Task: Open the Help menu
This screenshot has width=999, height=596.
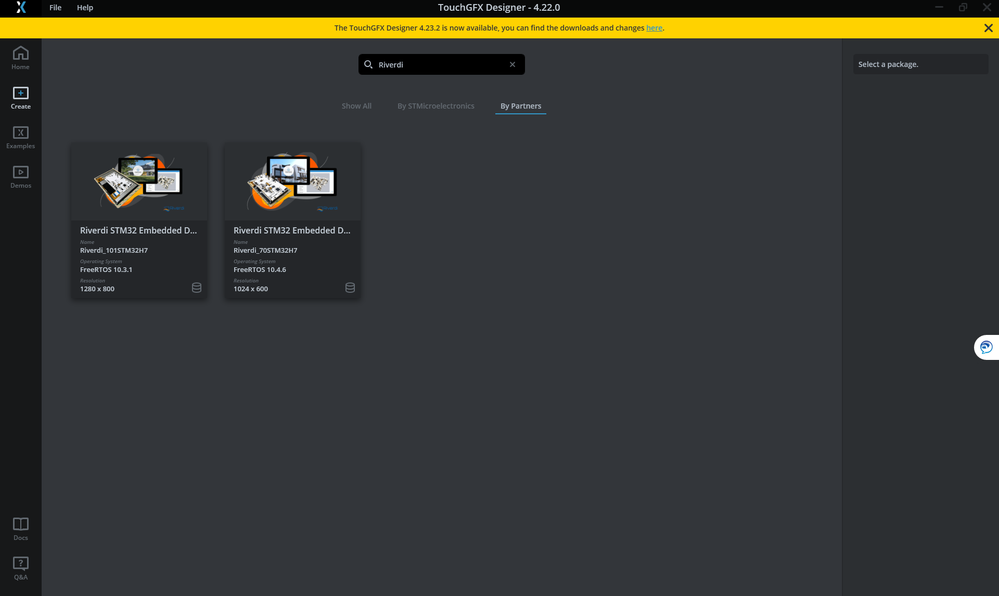Action: click(x=85, y=8)
